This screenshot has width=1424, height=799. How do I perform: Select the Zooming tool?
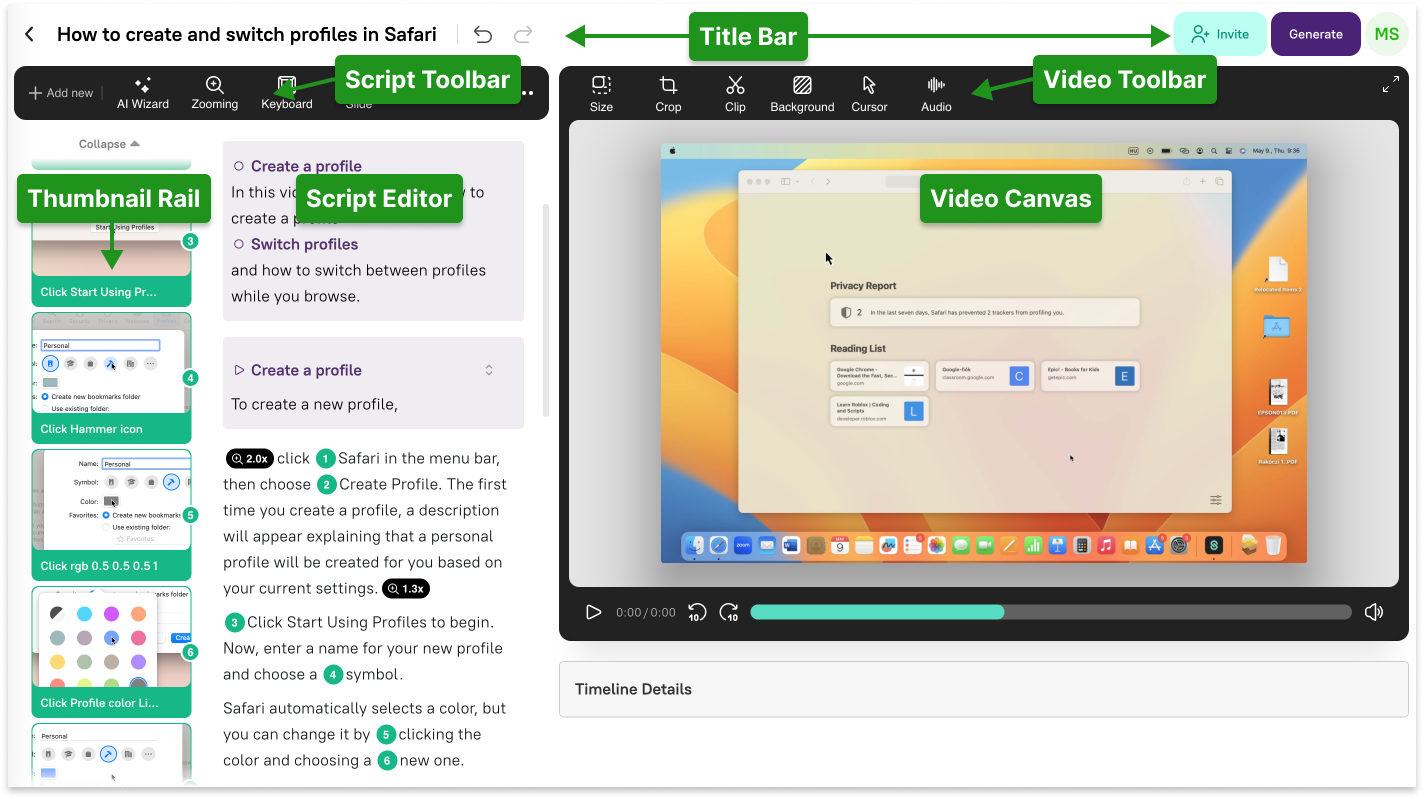pos(215,93)
